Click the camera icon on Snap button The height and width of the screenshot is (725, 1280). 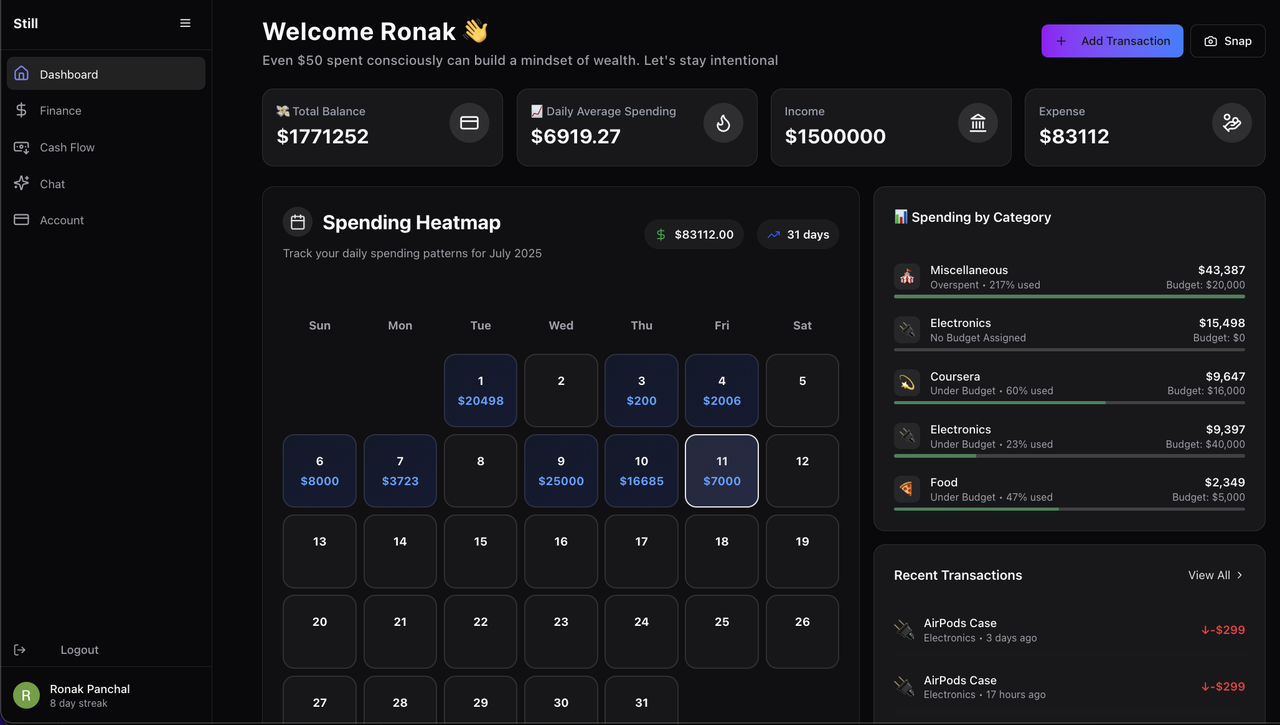[x=1211, y=41]
